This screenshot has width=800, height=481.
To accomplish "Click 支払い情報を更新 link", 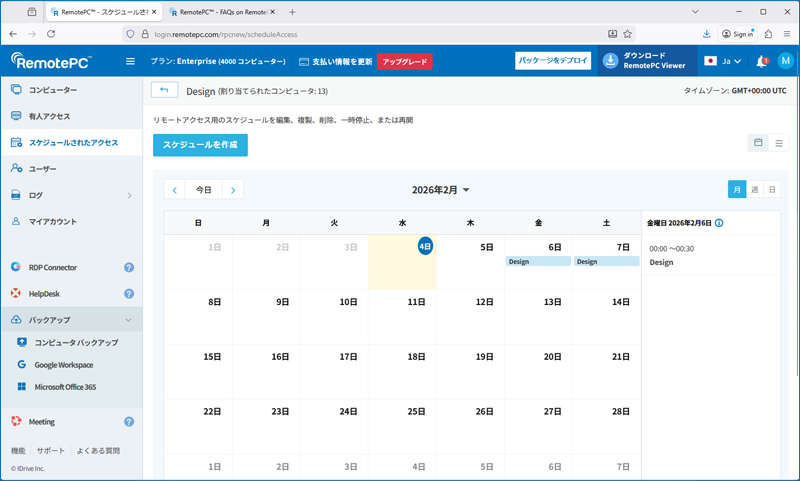I will (x=336, y=61).
